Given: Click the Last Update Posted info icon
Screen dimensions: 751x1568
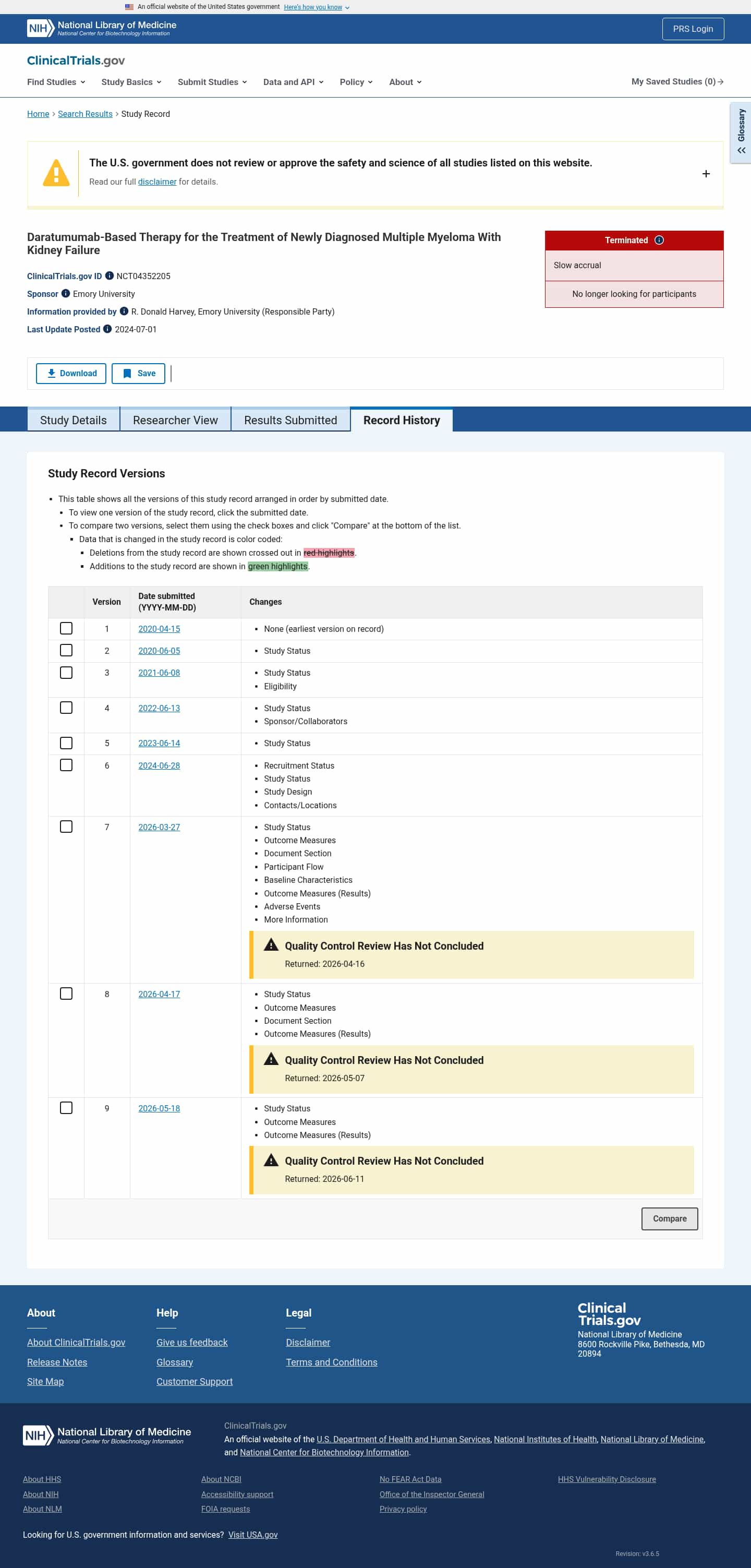Looking at the screenshot, I should click(108, 329).
